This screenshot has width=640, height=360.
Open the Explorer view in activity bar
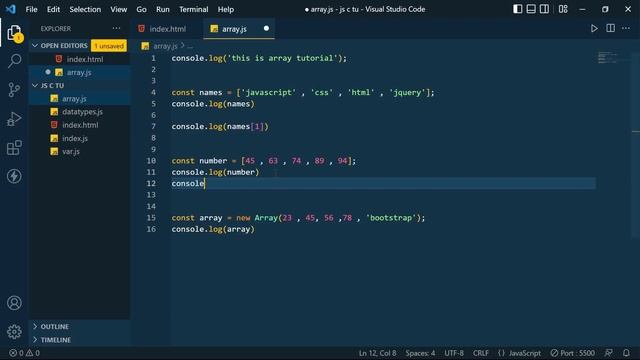(x=14, y=33)
